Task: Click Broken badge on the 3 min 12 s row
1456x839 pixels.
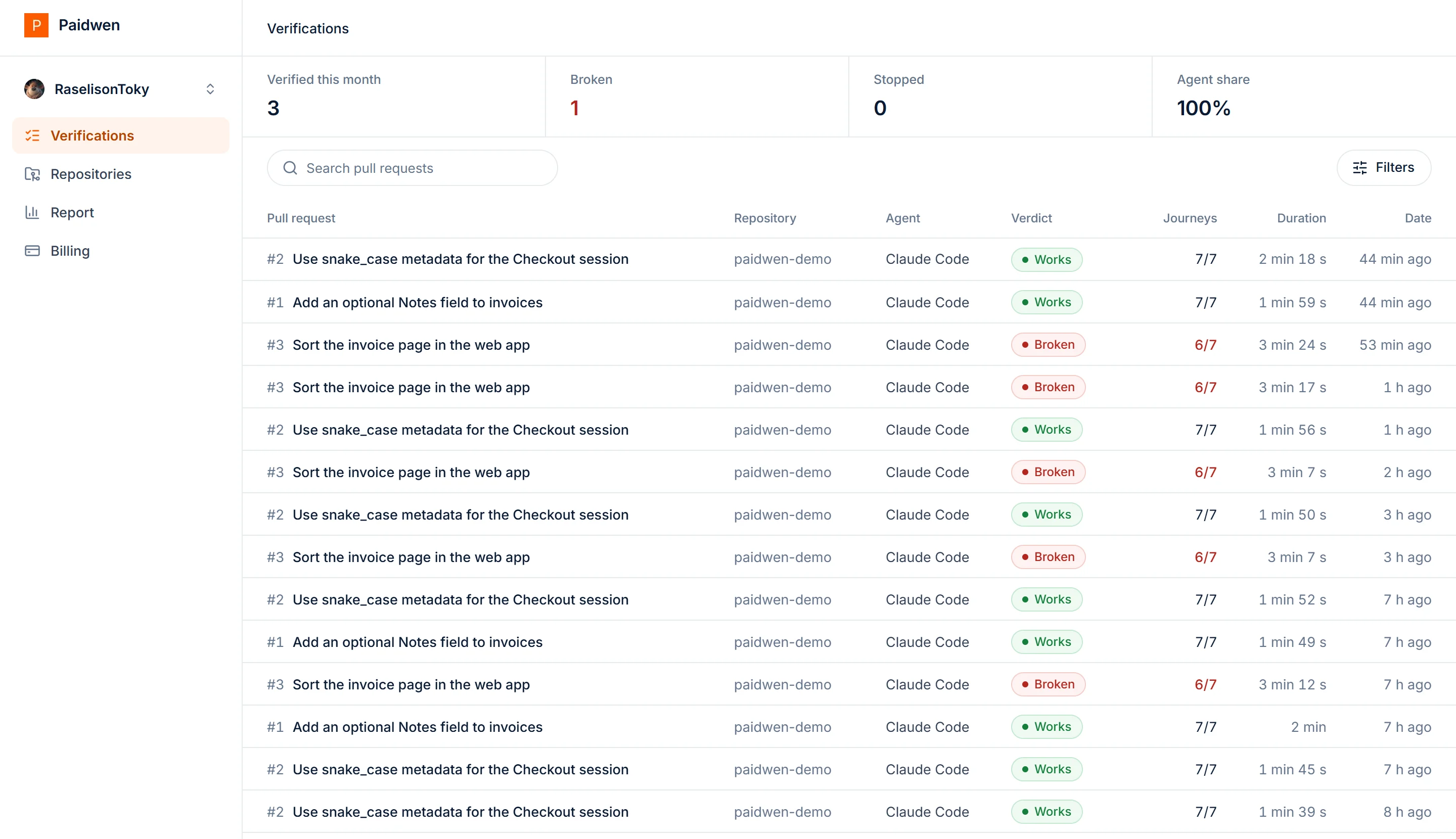Action: [1048, 684]
